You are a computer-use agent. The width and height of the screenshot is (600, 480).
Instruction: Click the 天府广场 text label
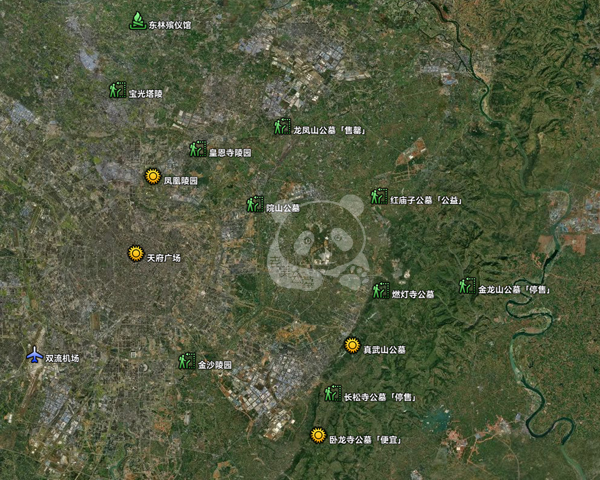click(164, 258)
